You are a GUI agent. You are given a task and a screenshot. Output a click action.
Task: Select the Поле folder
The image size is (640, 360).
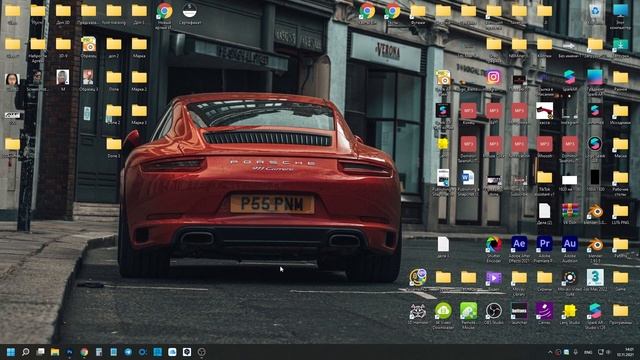113,77
